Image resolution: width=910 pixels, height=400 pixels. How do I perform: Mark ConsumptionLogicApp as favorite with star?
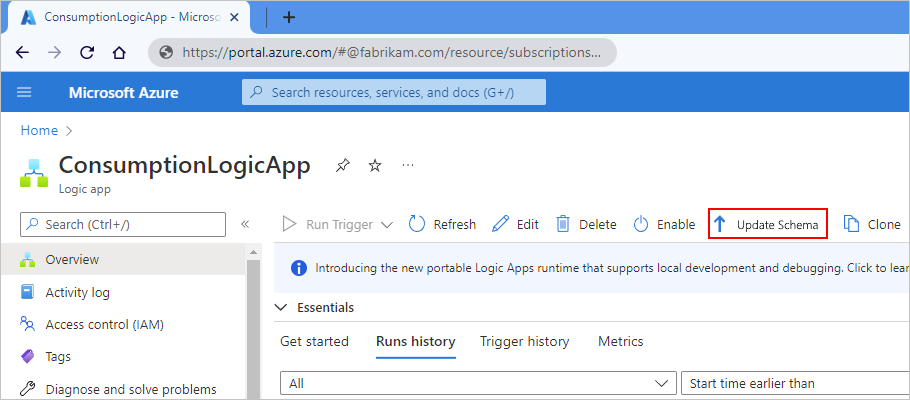(x=375, y=165)
